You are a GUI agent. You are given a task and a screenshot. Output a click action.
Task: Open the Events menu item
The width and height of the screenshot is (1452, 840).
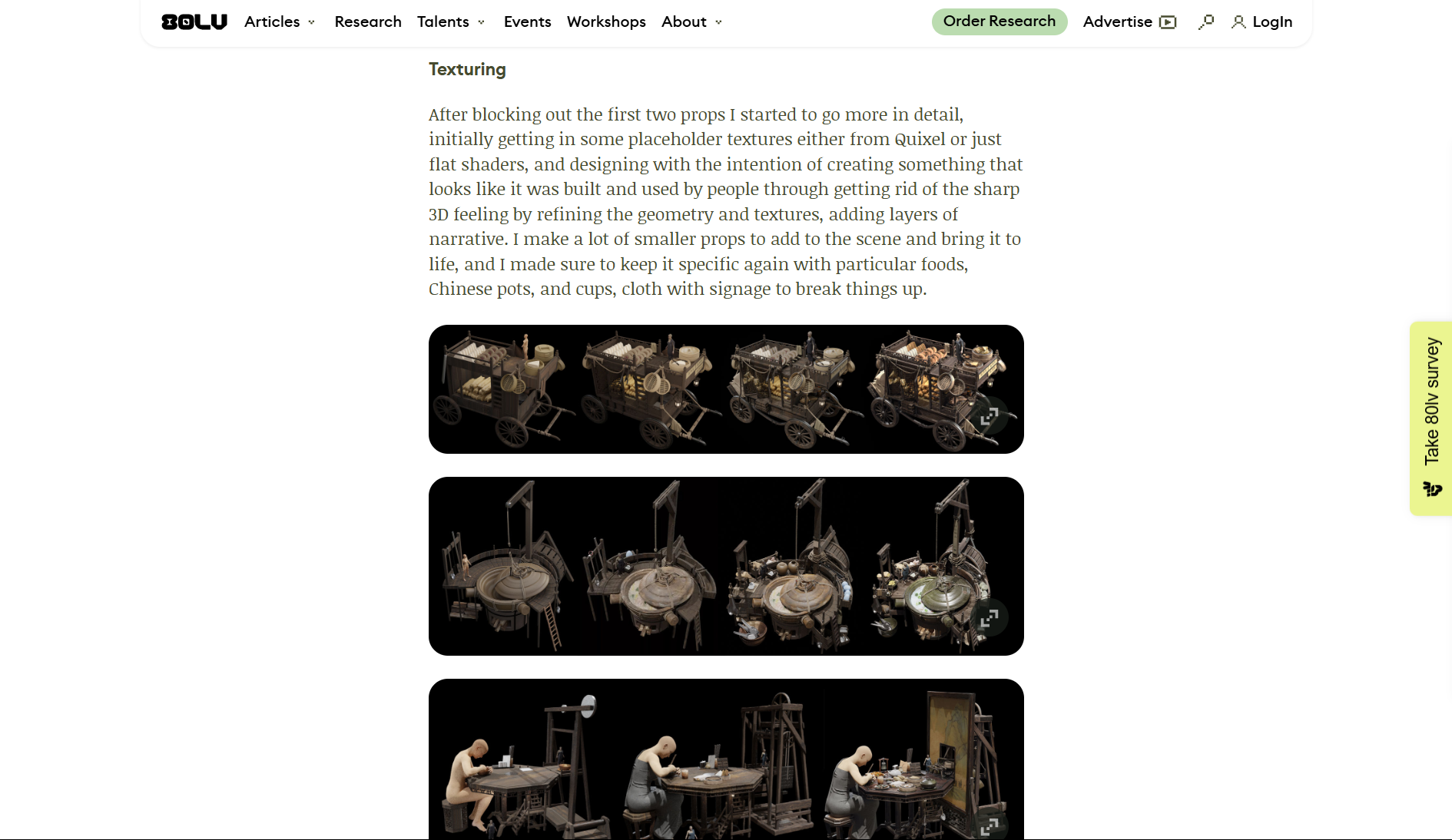pyautogui.click(x=527, y=21)
